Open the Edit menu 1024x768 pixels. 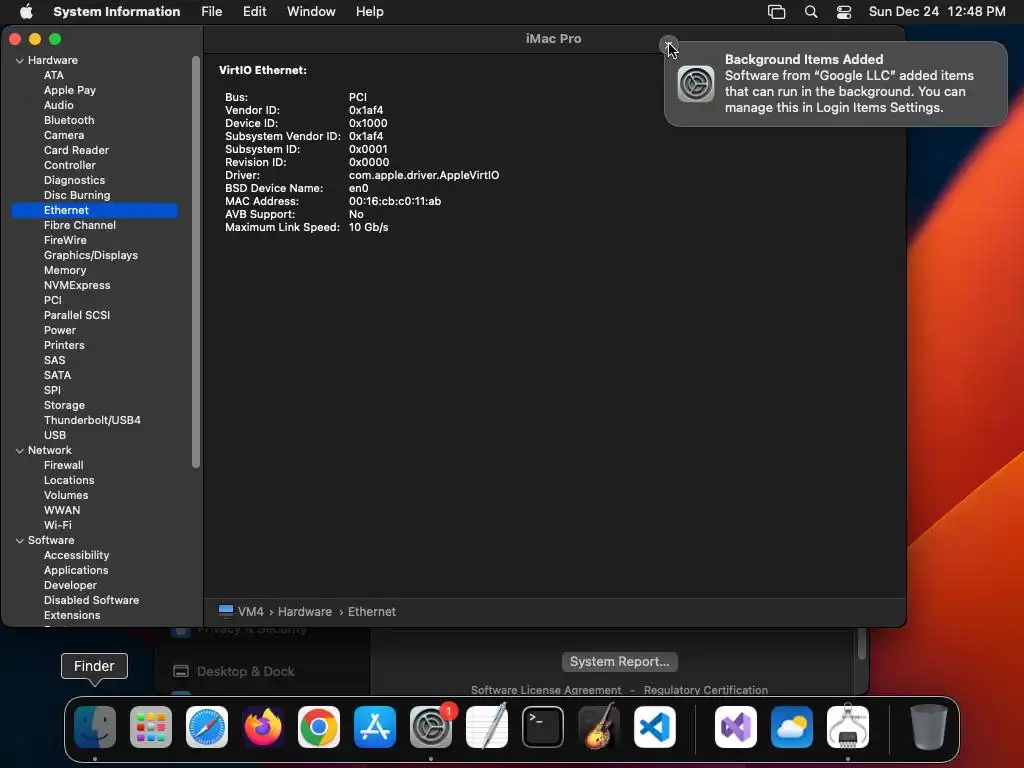pyautogui.click(x=255, y=11)
